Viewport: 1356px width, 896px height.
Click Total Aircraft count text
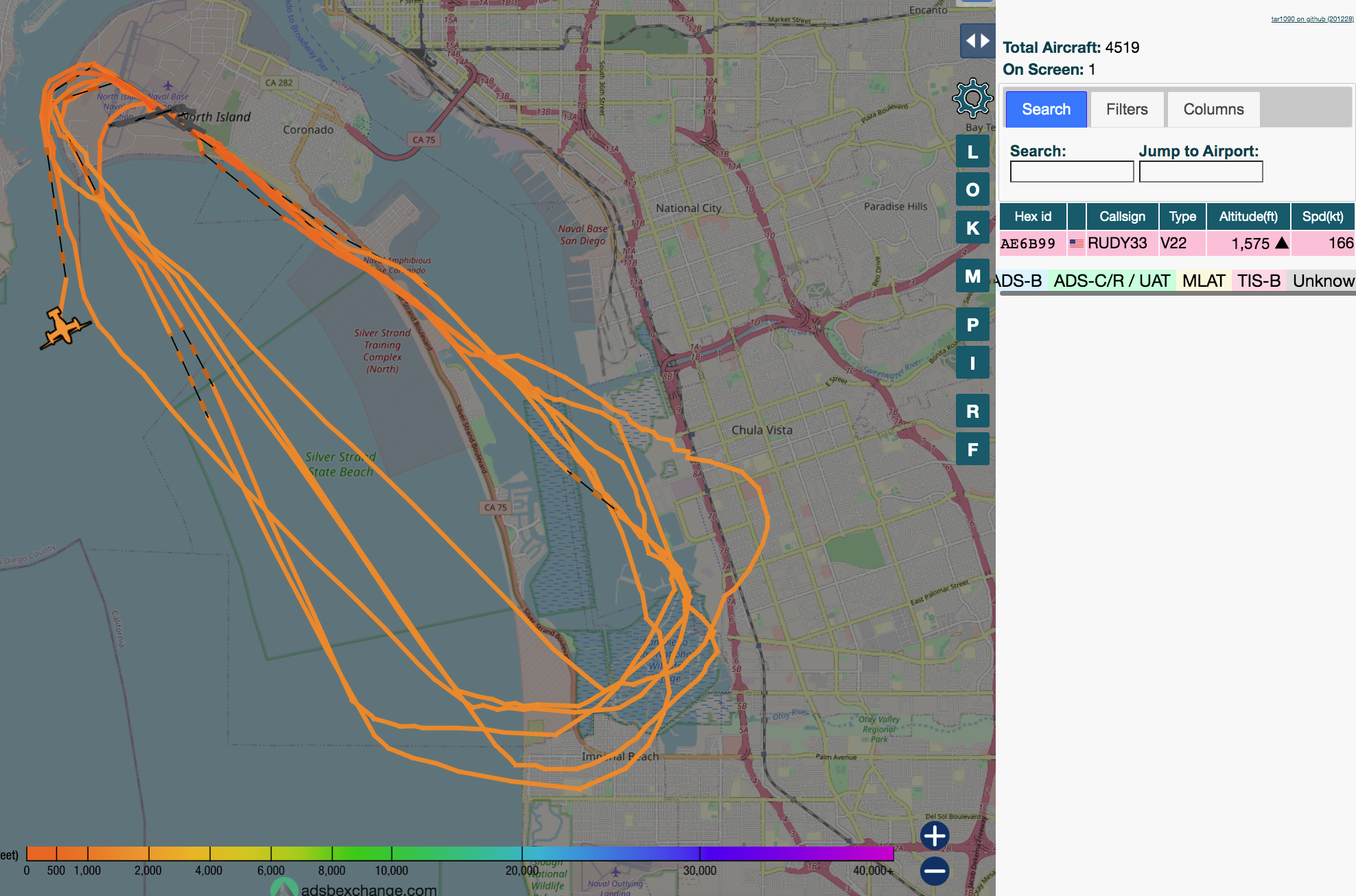coord(1071,47)
